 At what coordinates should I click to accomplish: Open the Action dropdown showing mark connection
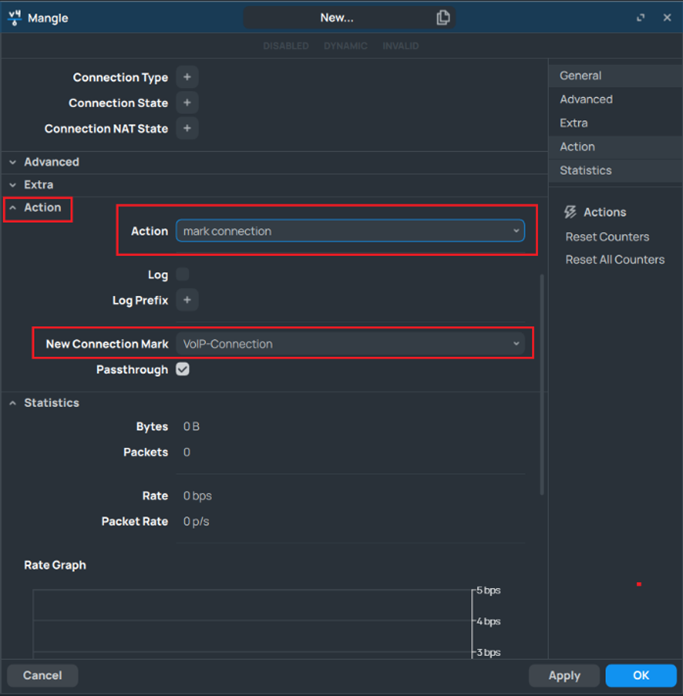(x=349, y=231)
